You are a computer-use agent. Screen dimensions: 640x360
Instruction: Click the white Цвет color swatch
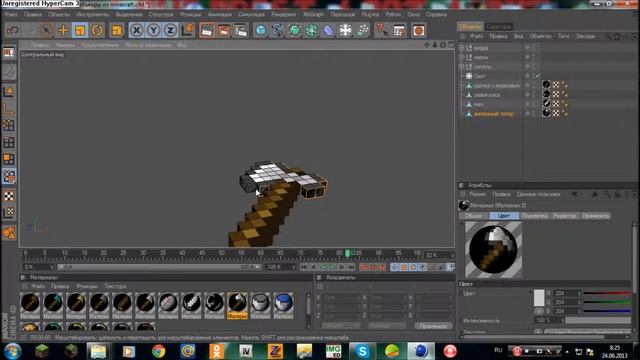[539, 298]
